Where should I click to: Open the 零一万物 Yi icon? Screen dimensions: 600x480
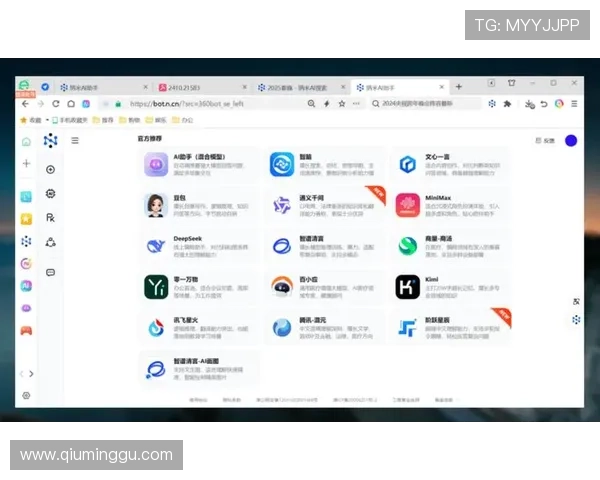[156, 287]
